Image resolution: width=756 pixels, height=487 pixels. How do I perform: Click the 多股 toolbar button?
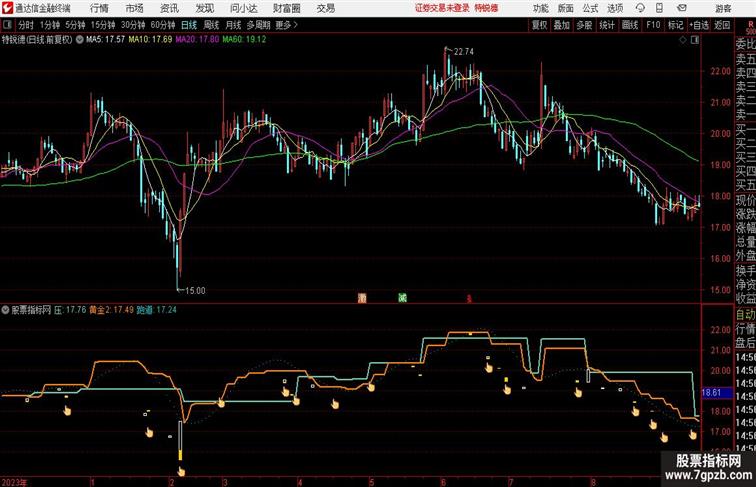tap(584, 25)
